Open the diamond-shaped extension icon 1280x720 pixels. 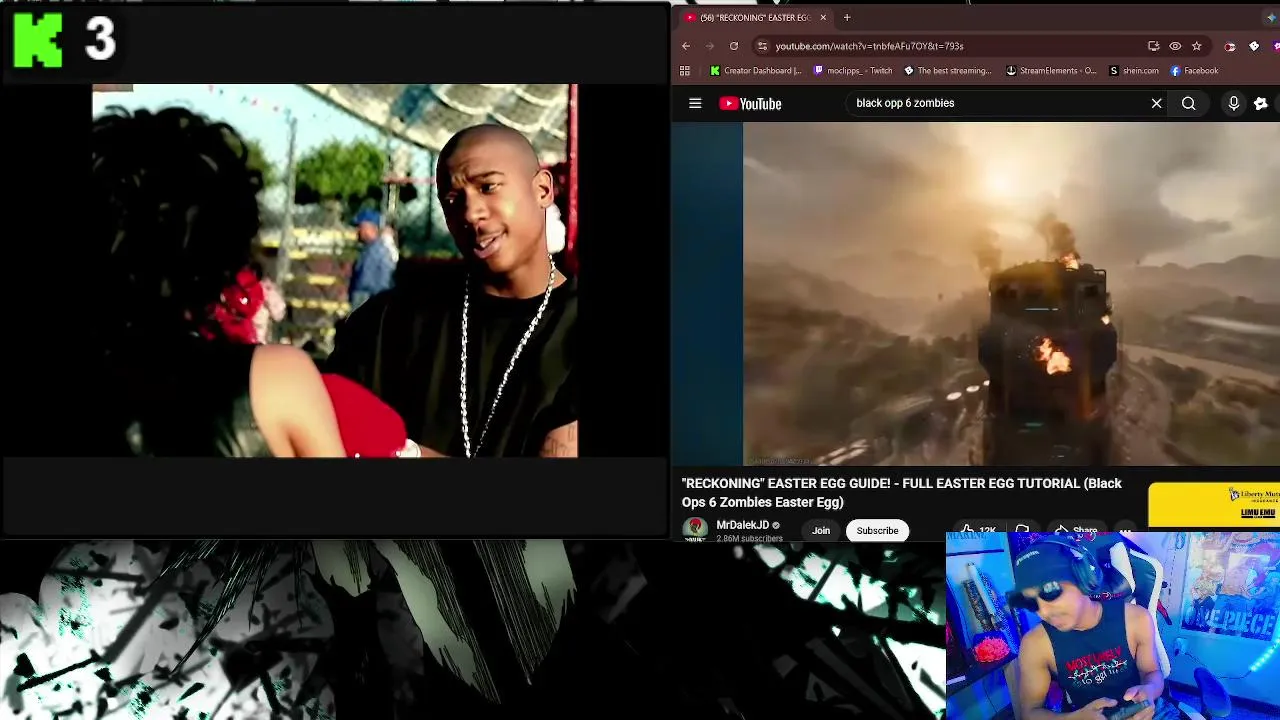point(1254,46)
